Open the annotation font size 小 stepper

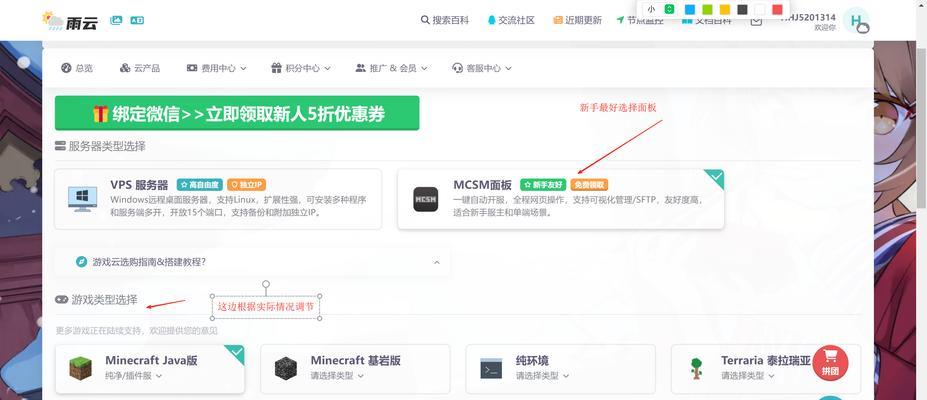coord(669,9)
